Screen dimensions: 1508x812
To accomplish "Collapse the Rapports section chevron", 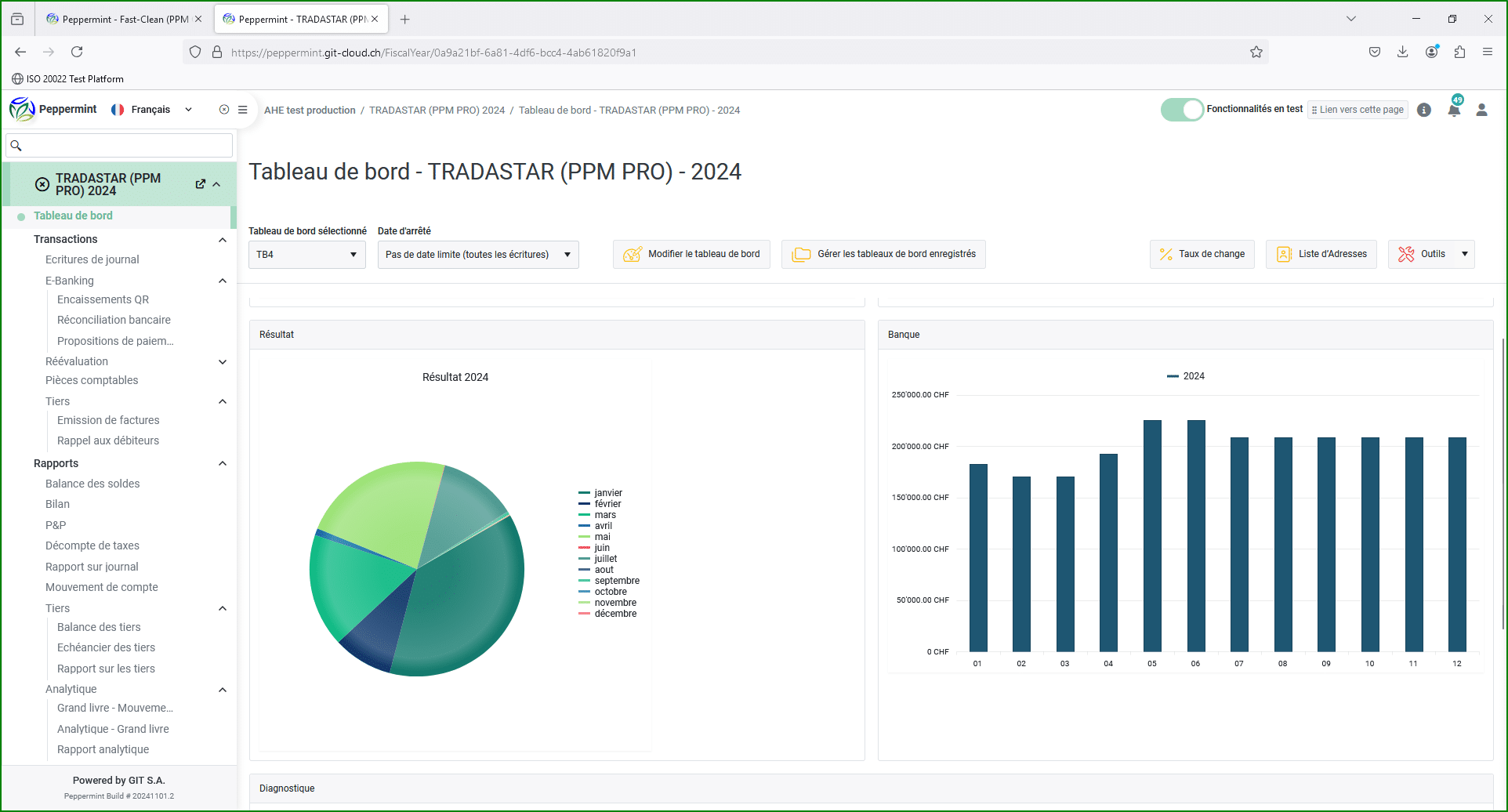I will click(223, 464).
